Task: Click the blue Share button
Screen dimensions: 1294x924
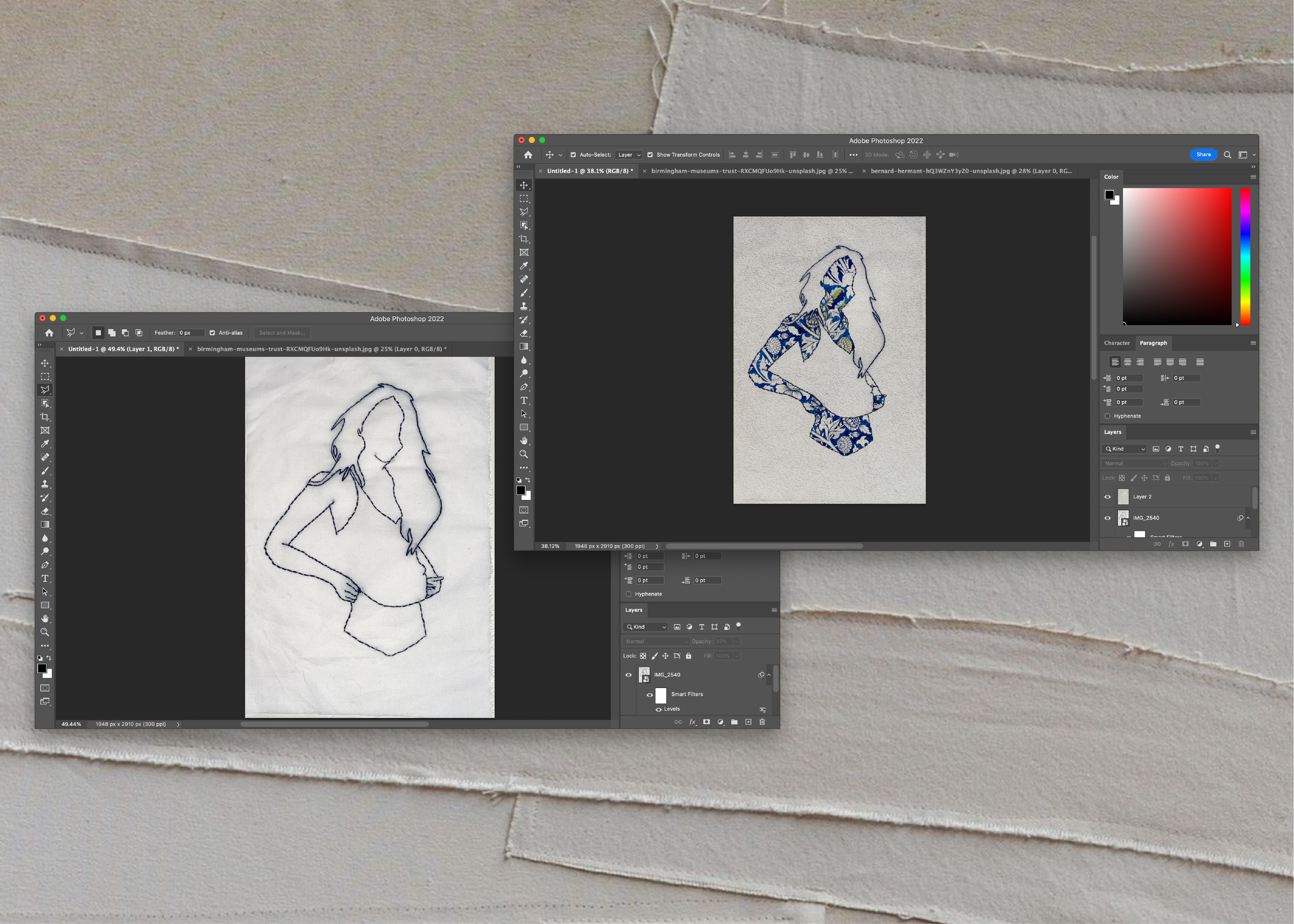Action: [x=1203, y=155]
